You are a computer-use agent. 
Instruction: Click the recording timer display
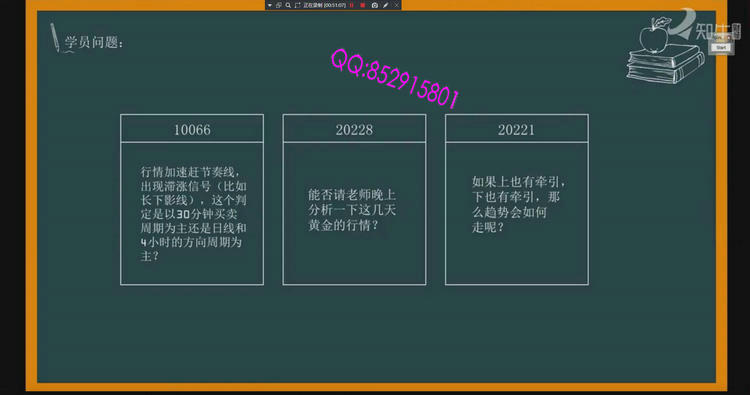324,5
